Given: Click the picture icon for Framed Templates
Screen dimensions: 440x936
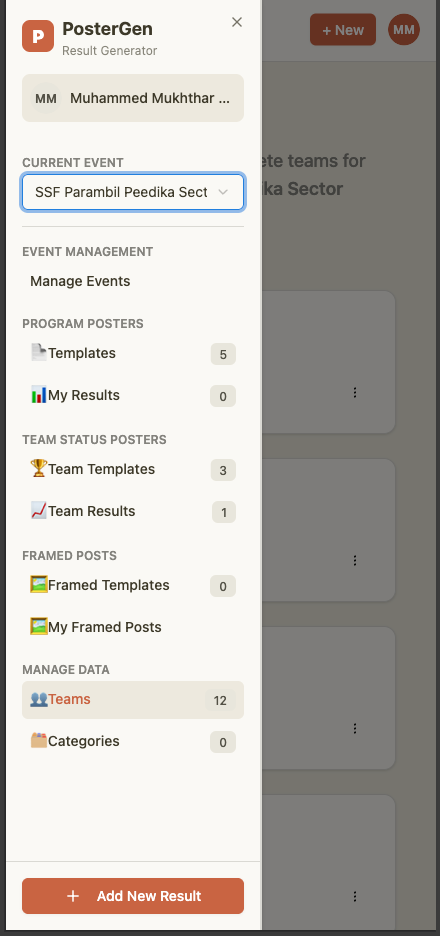Looking at the screenshot, I should [39, 584].
